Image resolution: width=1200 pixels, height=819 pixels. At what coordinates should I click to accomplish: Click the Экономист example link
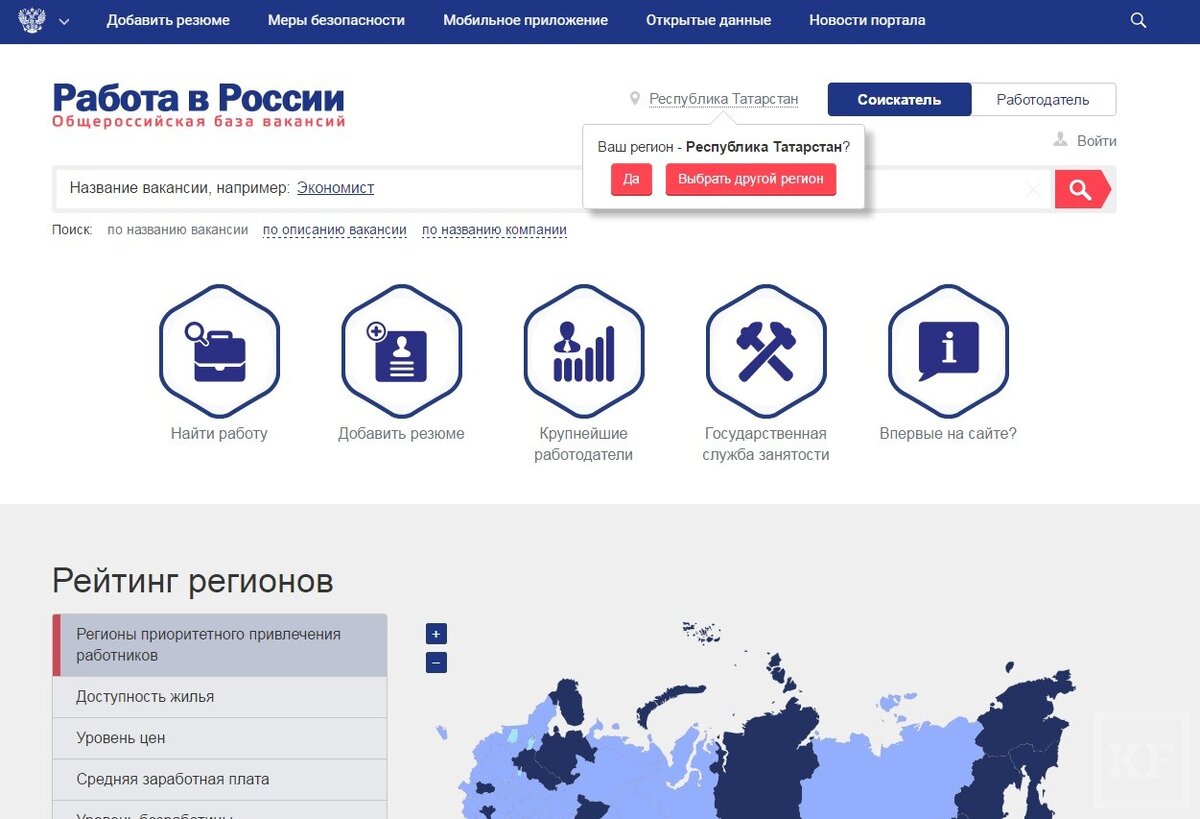335,188
